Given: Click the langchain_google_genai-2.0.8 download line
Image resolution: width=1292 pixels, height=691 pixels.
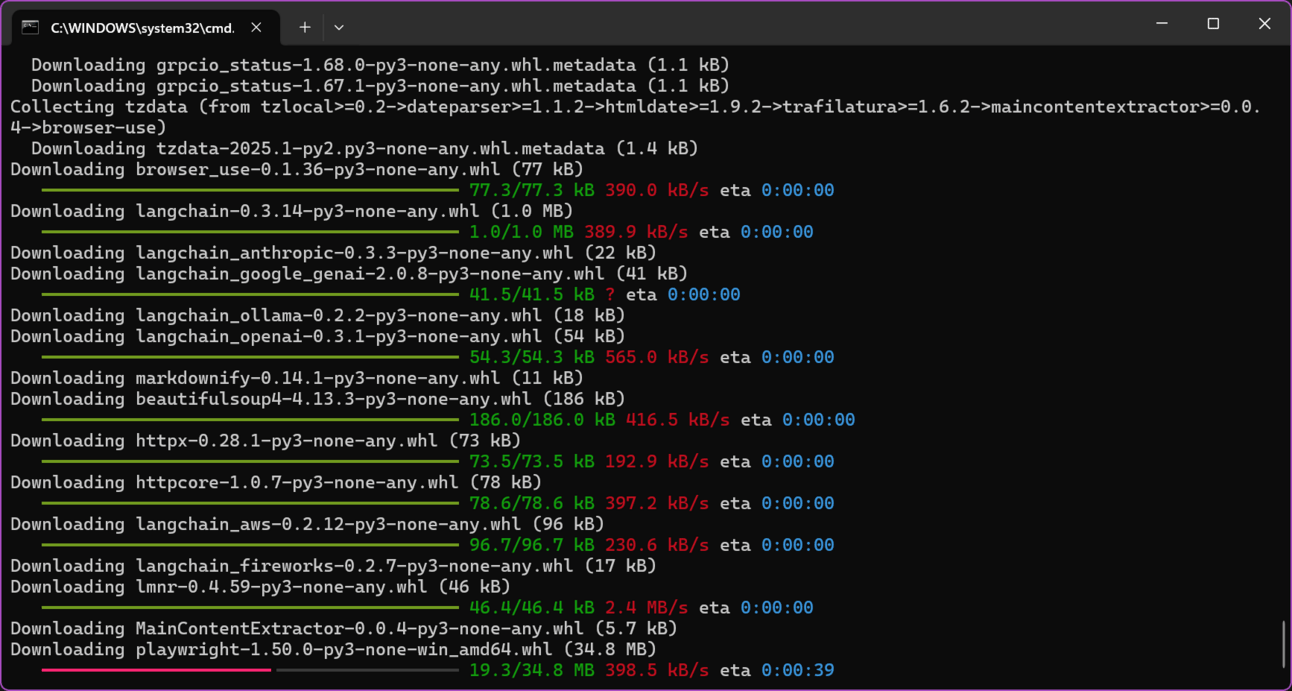Looking at the screenshot, I should click(x=349, y=273).
